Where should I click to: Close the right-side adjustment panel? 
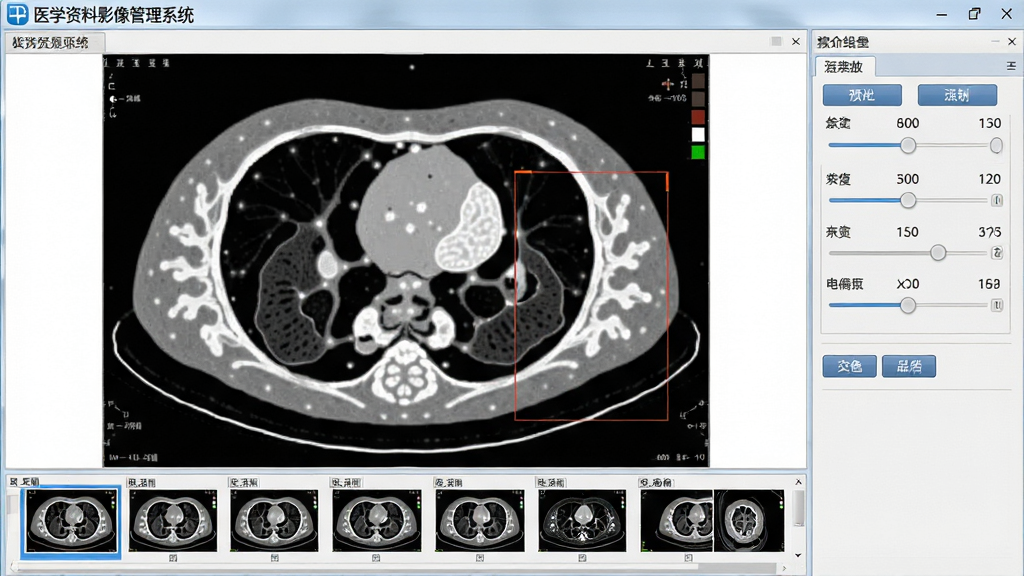coord(1012,42)
